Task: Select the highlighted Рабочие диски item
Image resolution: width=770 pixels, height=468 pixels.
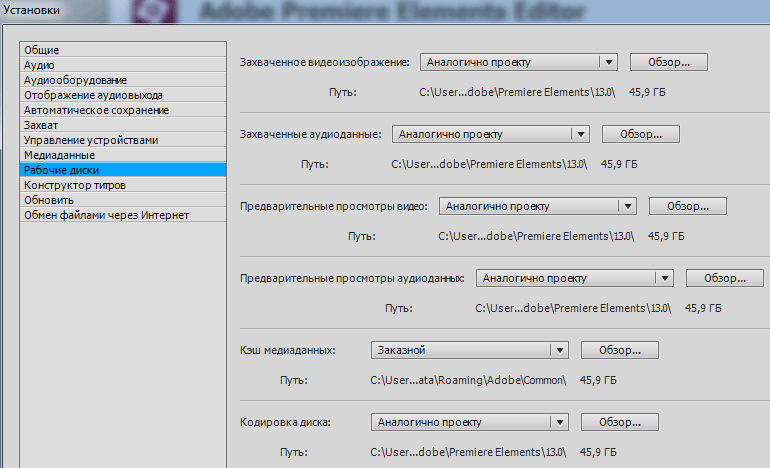Action: 123,170
